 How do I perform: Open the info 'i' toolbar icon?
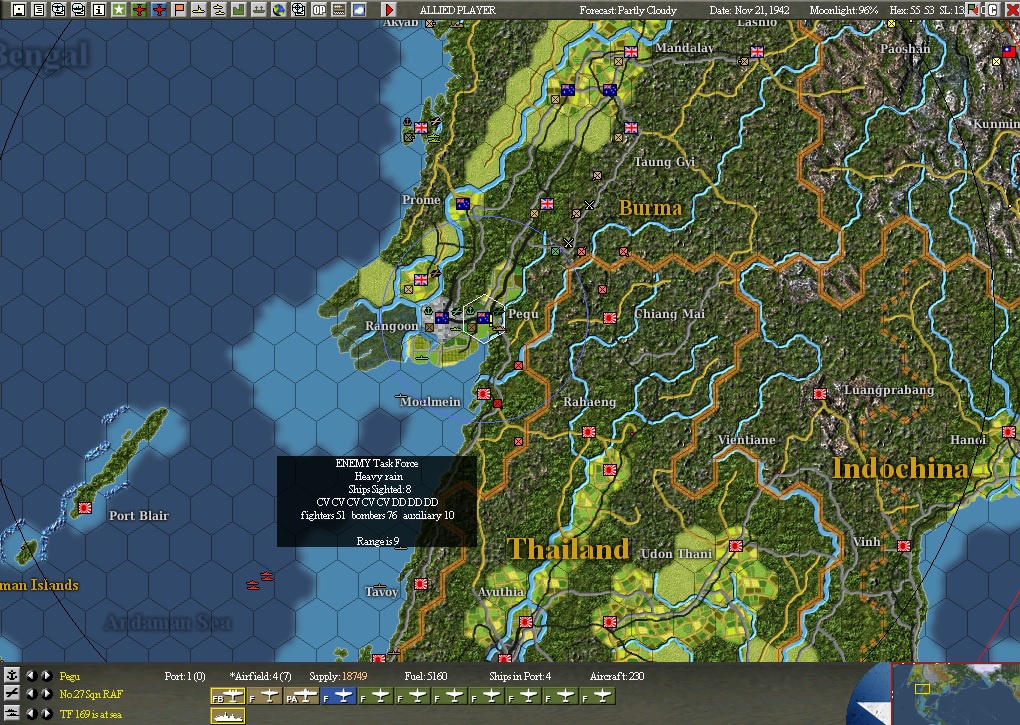tap(98, 10)
